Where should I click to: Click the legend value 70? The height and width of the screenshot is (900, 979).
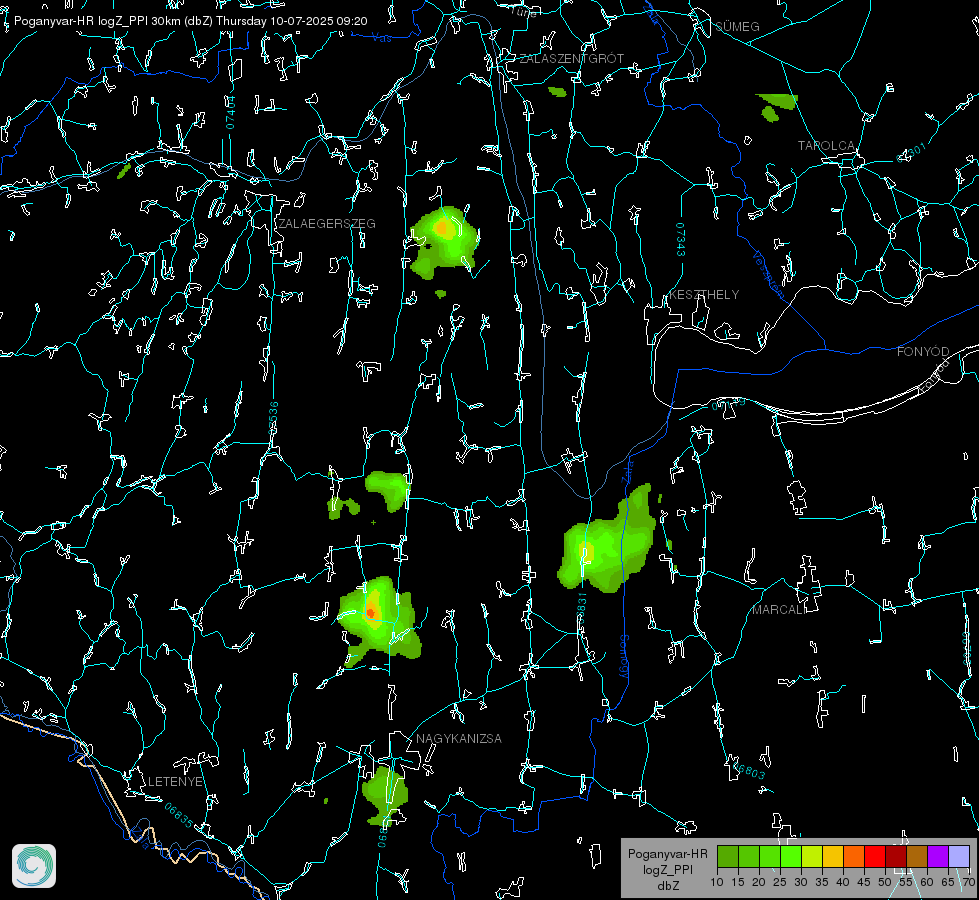point(969,883)
